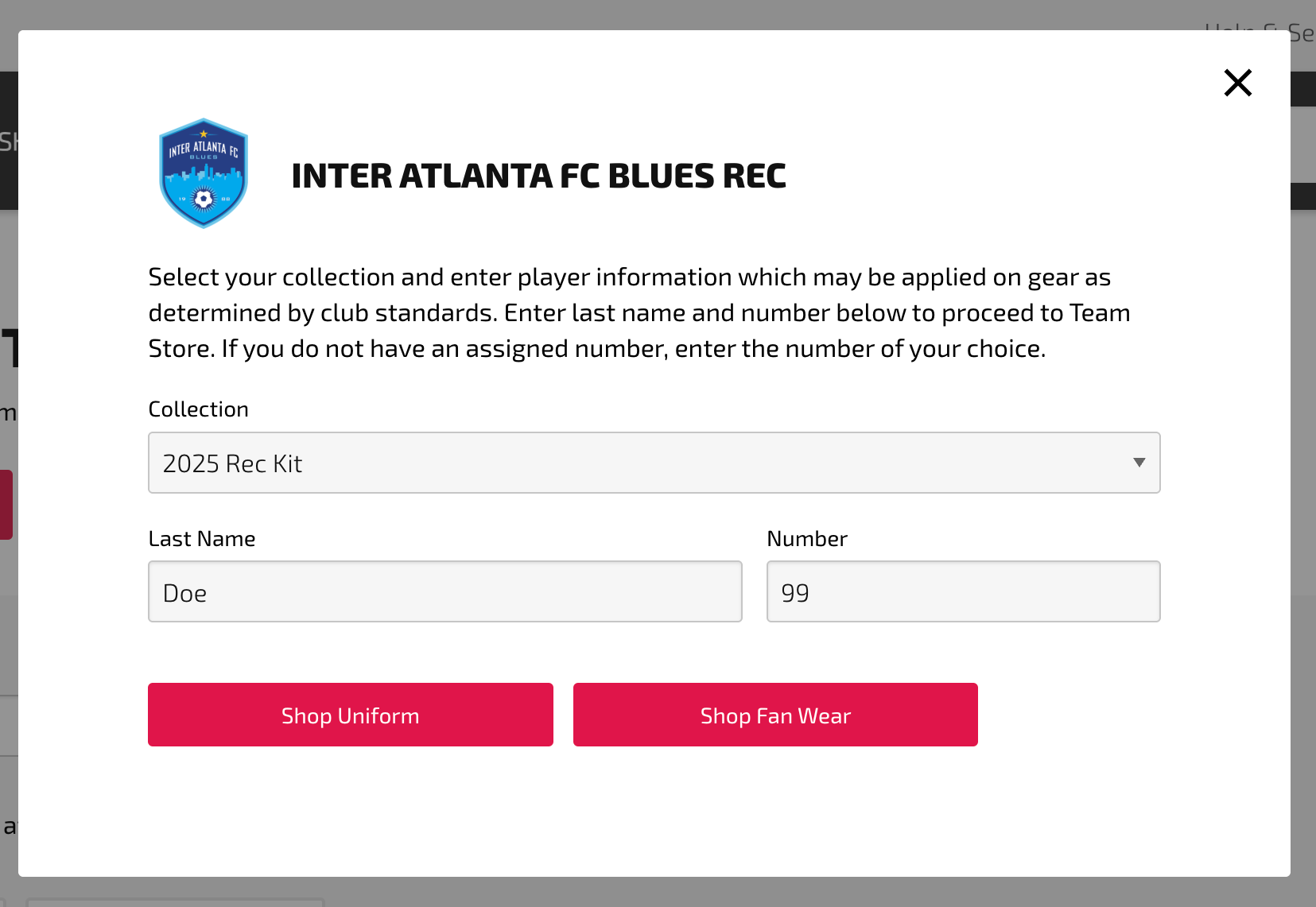Click the Number field label
Image resolution: width=1316 pixels, height=907 pixels.
807,539
